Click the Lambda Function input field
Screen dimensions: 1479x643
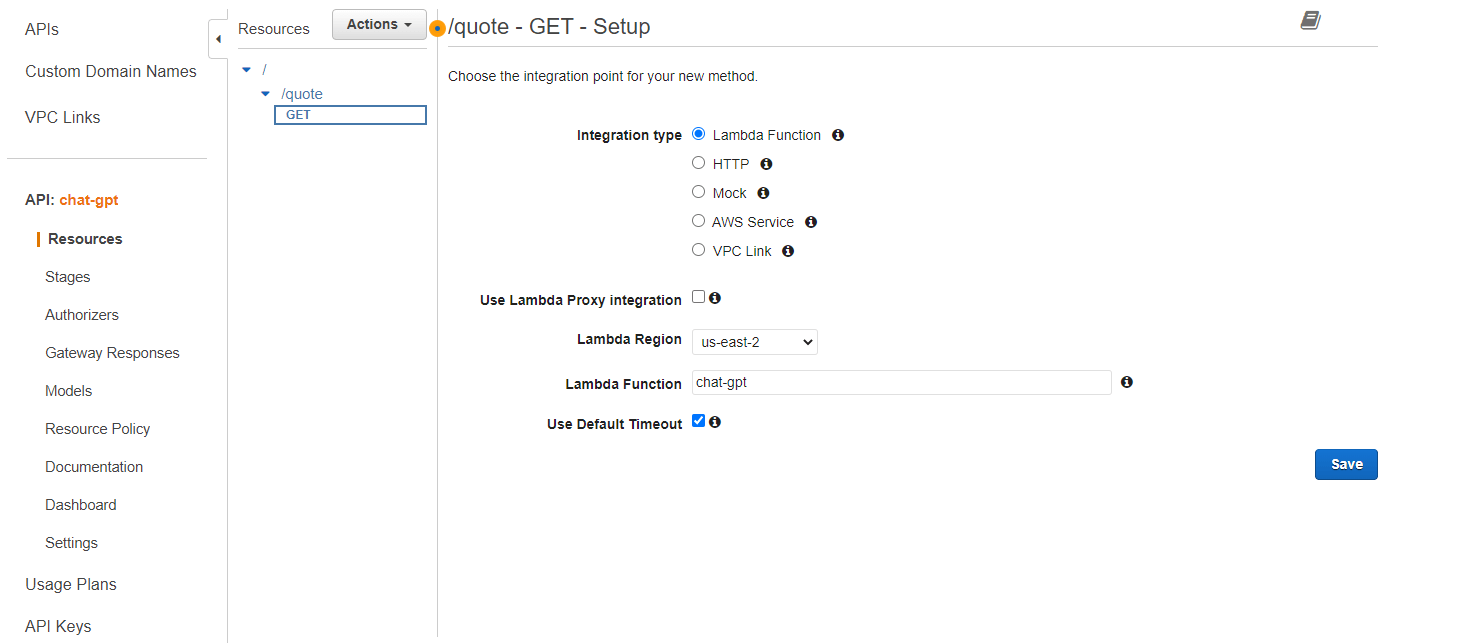tap(900, 382)
